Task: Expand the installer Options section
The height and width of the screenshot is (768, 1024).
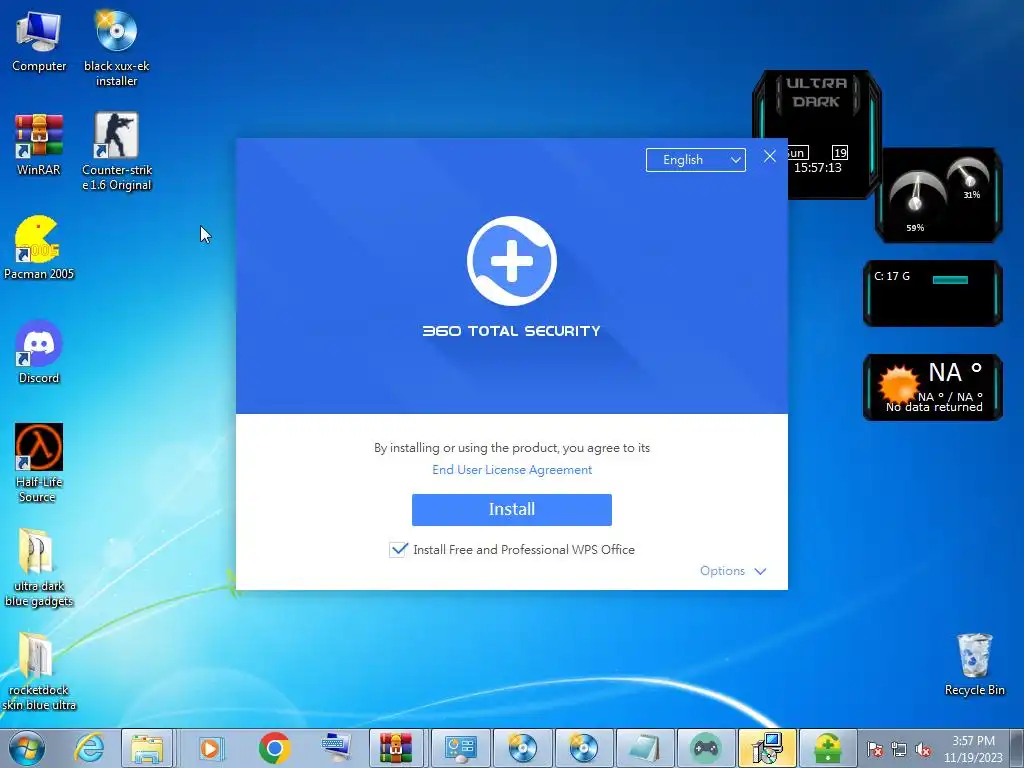Action: coord(733,571)
